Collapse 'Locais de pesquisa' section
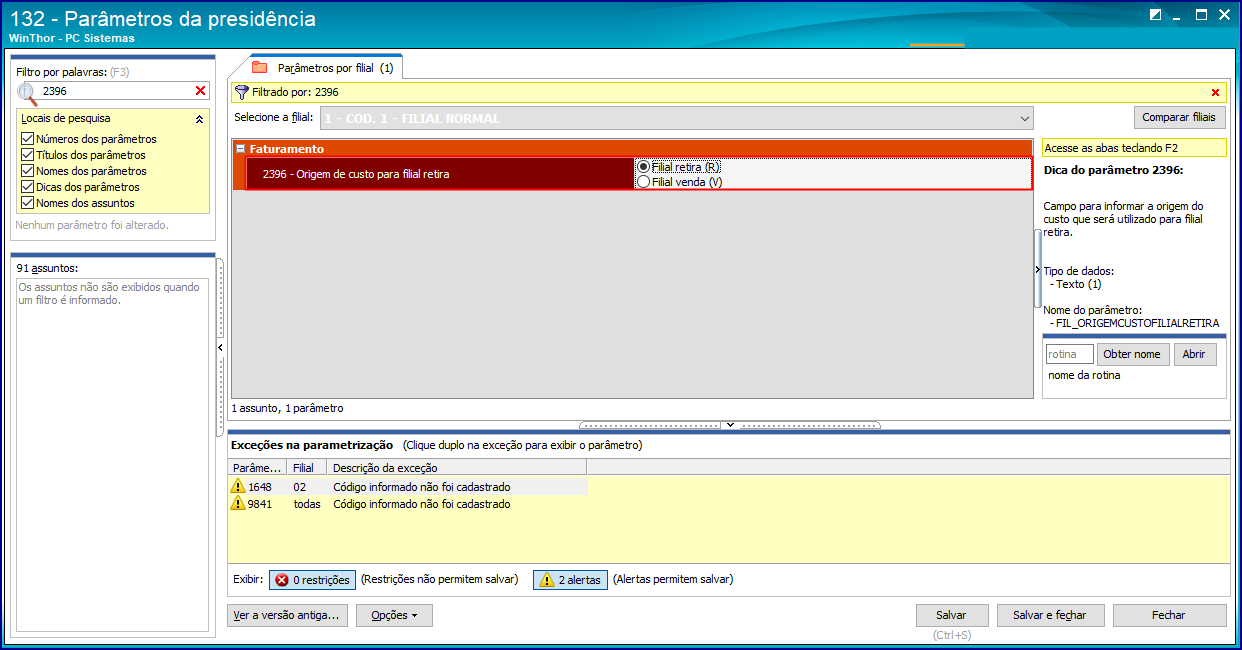This screenshot has width=1242, height=650. click(199, 119)
